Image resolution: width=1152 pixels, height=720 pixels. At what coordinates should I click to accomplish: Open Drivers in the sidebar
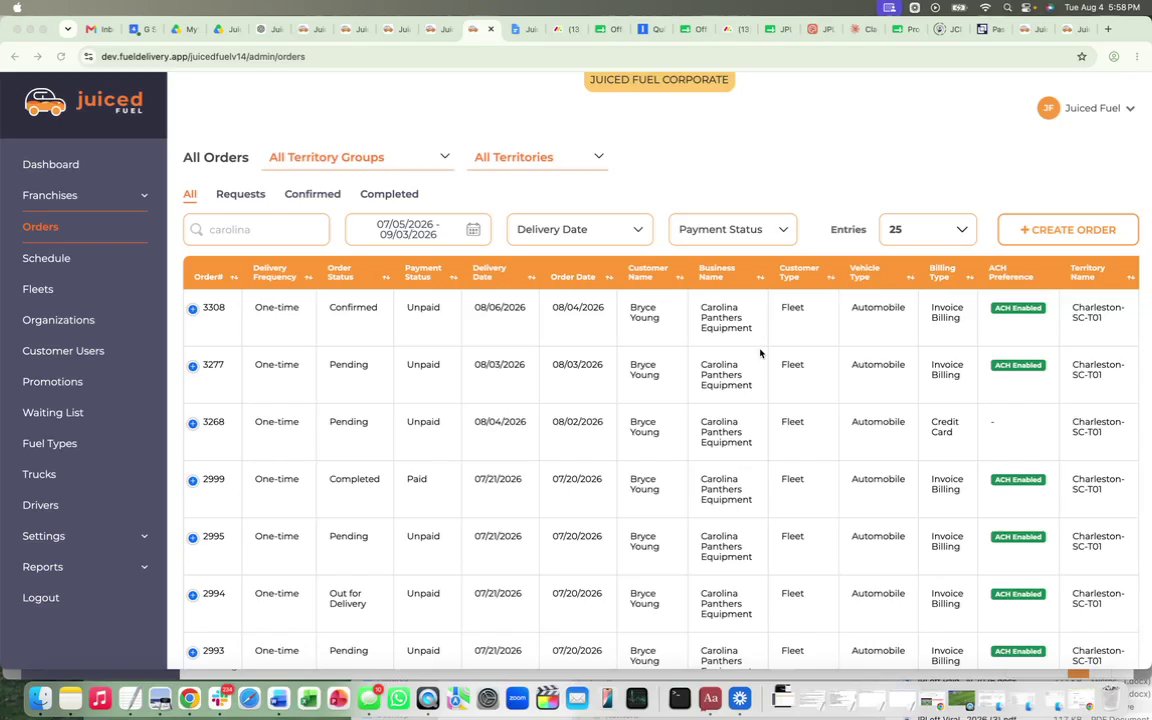(x=40, y=505)
